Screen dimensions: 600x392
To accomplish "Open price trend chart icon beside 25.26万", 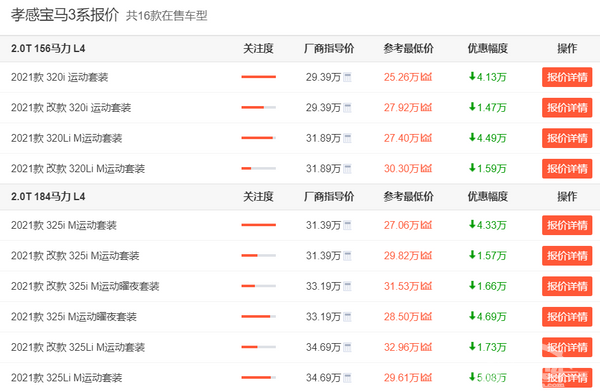I will tap(426, 77).
